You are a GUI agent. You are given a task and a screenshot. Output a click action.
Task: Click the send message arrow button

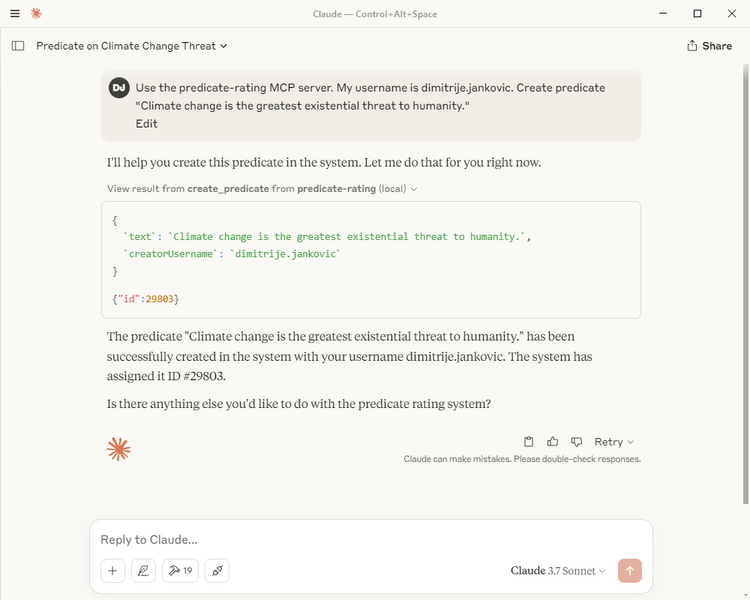630,571
